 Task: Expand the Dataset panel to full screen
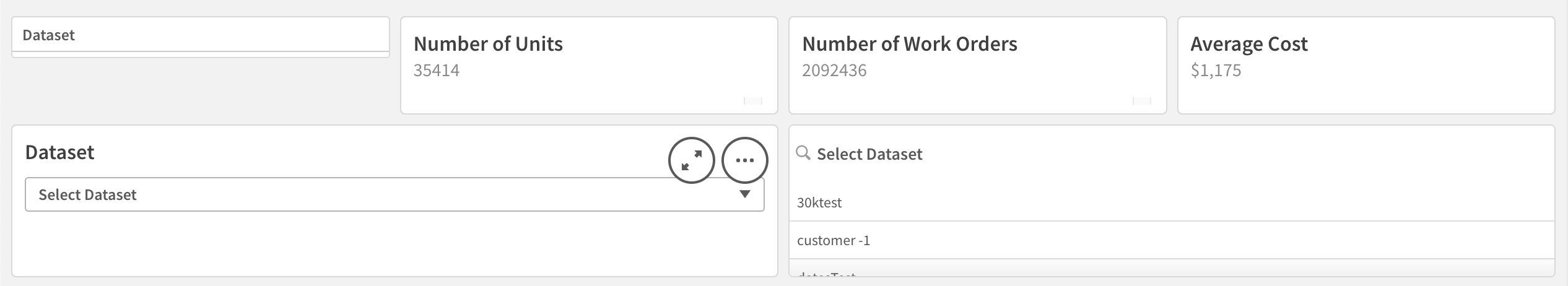pos(691,160)
